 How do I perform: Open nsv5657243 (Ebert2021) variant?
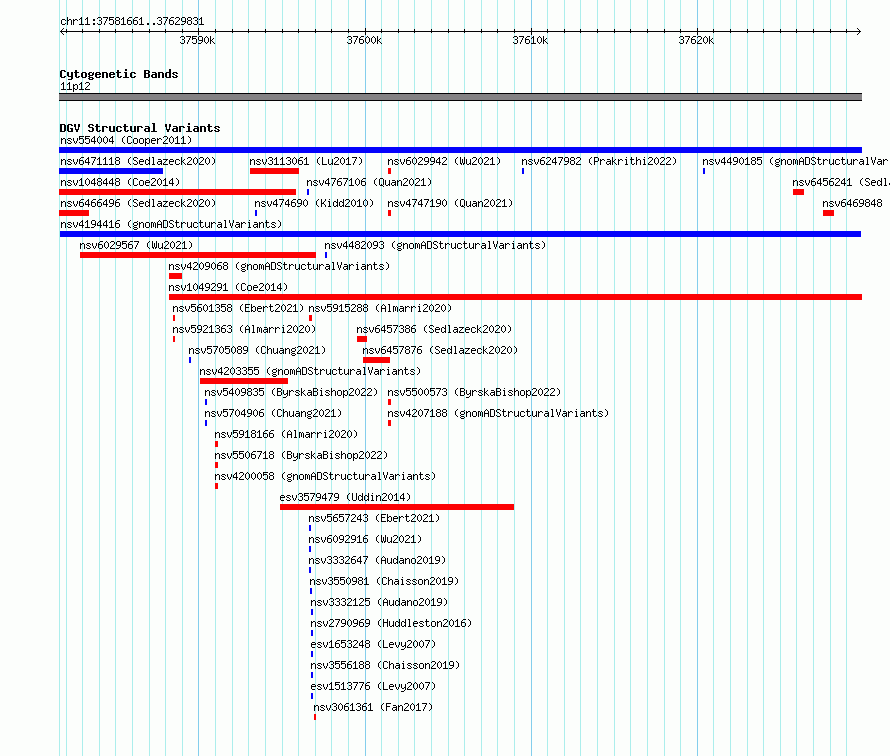coord(374,518)
